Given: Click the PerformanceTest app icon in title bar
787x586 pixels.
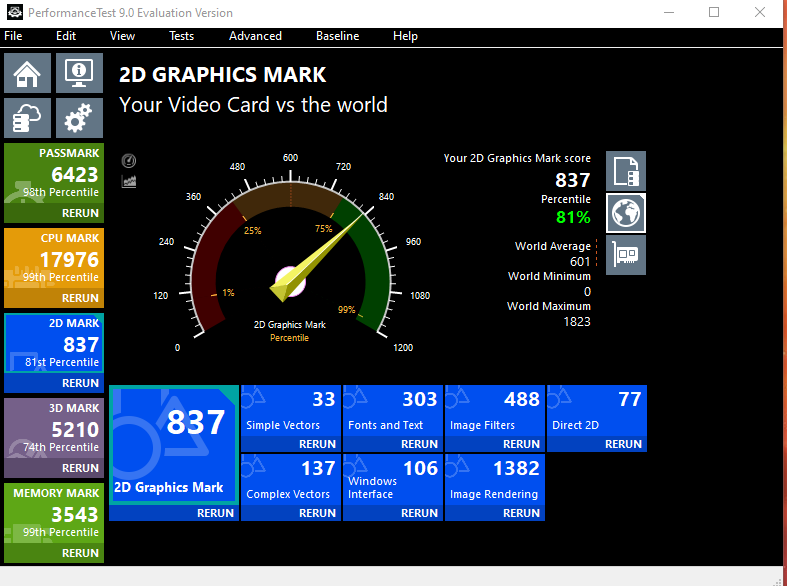Looking at the screenshot, I should [x=15, y=12].
